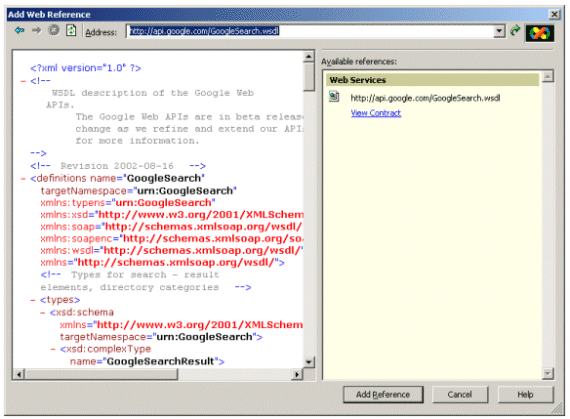Screen dimensions: 570x419
Task: Click the Help button
Action: coord(526,395)
